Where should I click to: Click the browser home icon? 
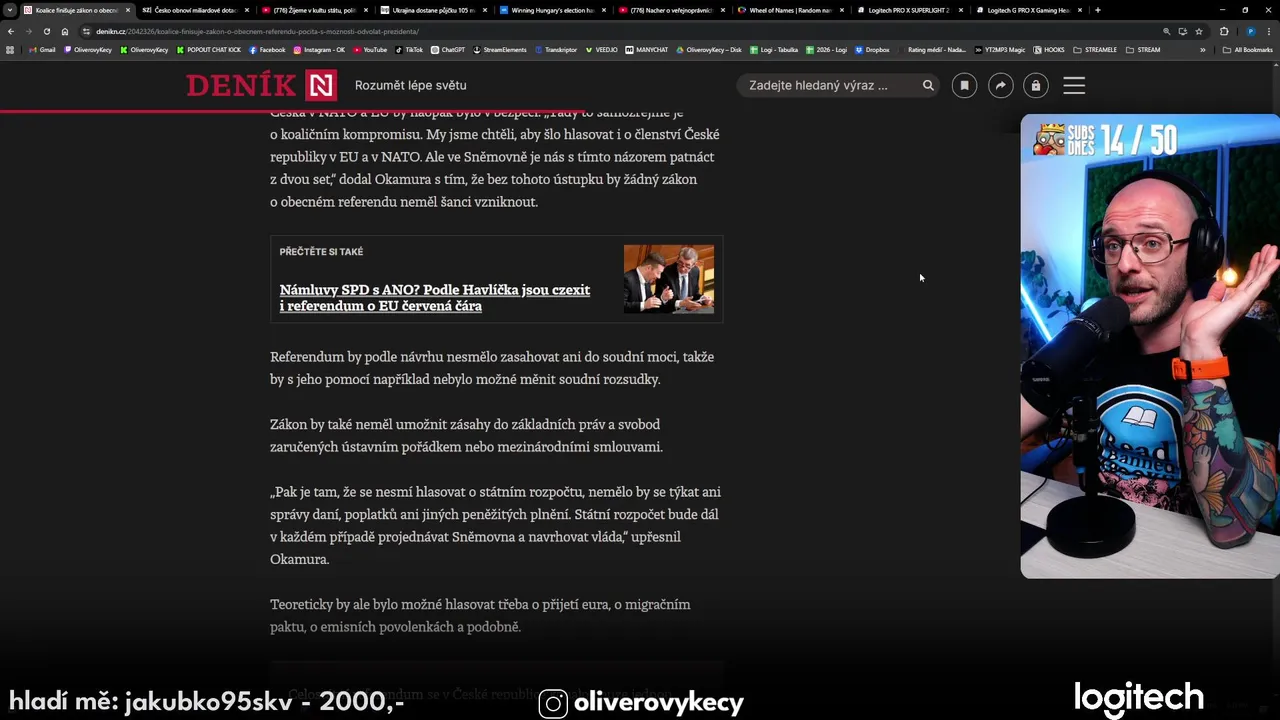click(x=65, y=31)
